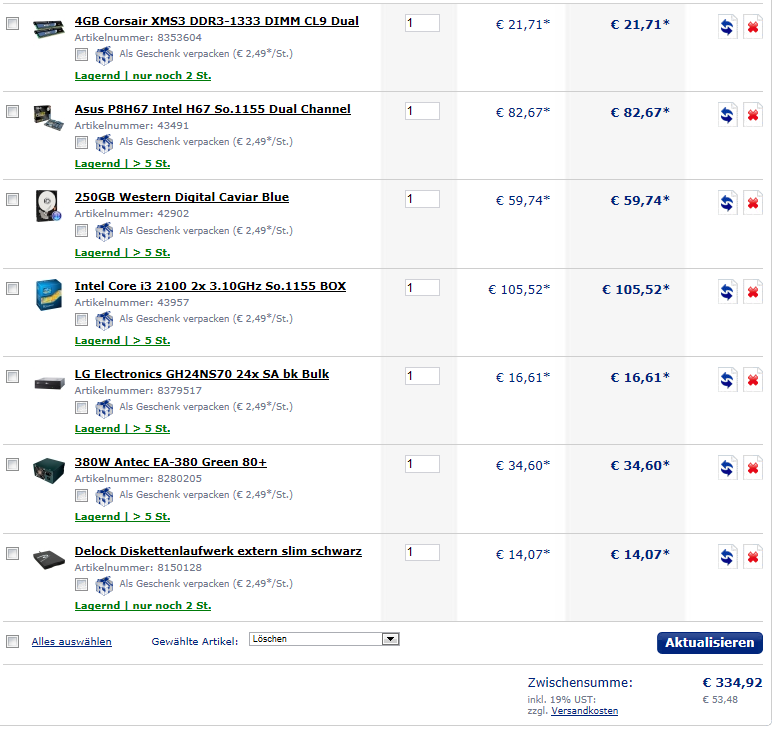
Task: Open the Versandkosten link
Action: pyautogui.click(x=584, y=711)
